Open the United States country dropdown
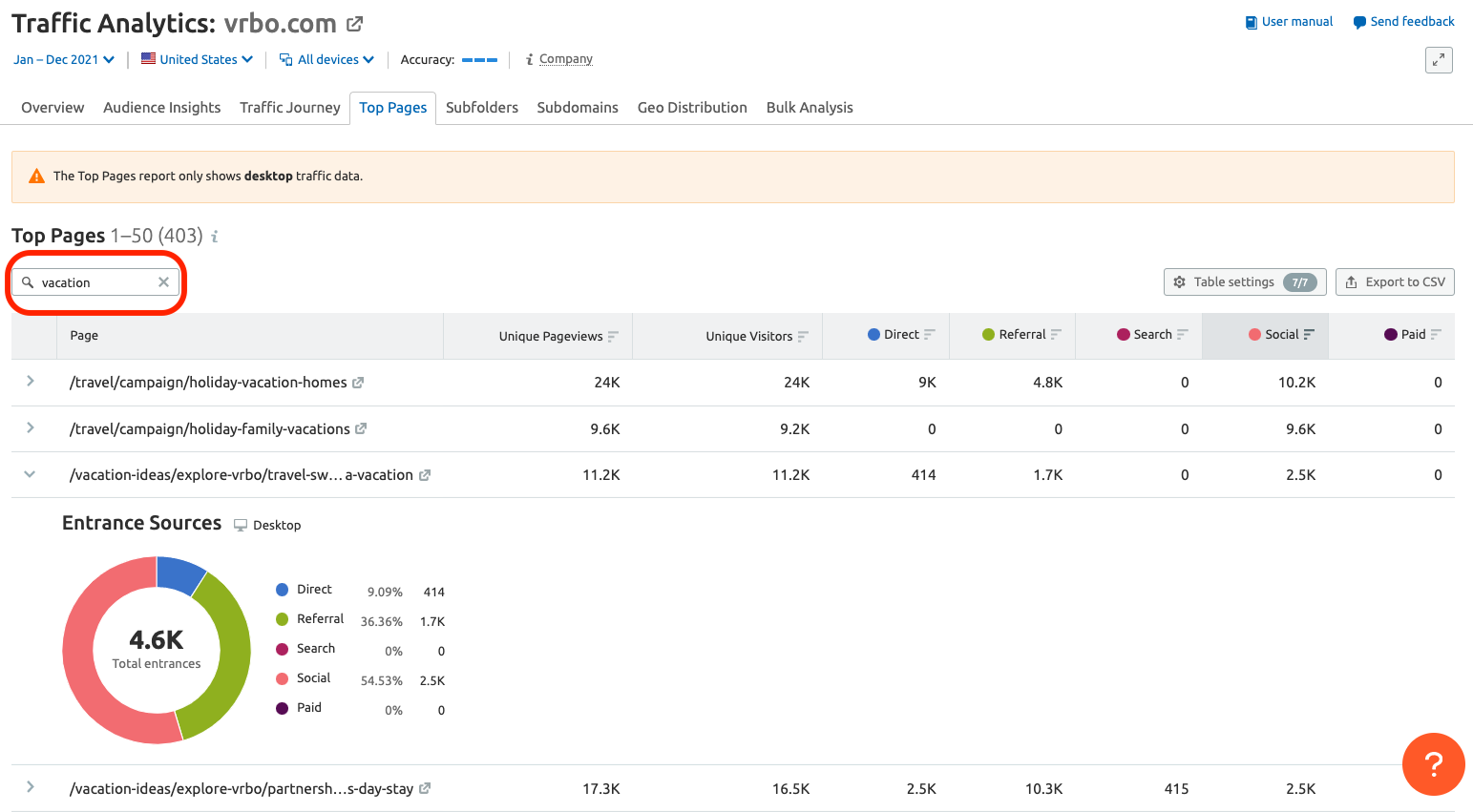 pyautogui.click(x=197, y=59)
